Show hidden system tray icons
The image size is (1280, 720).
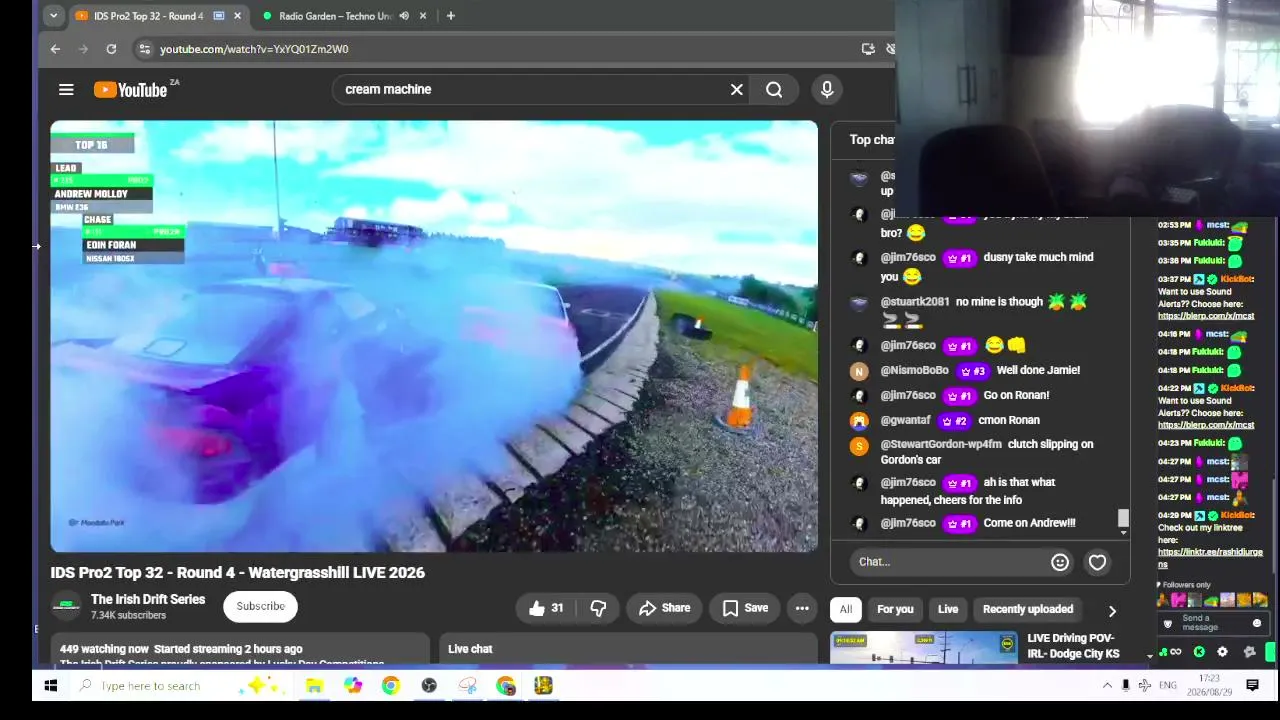(x=1107, y=686)
